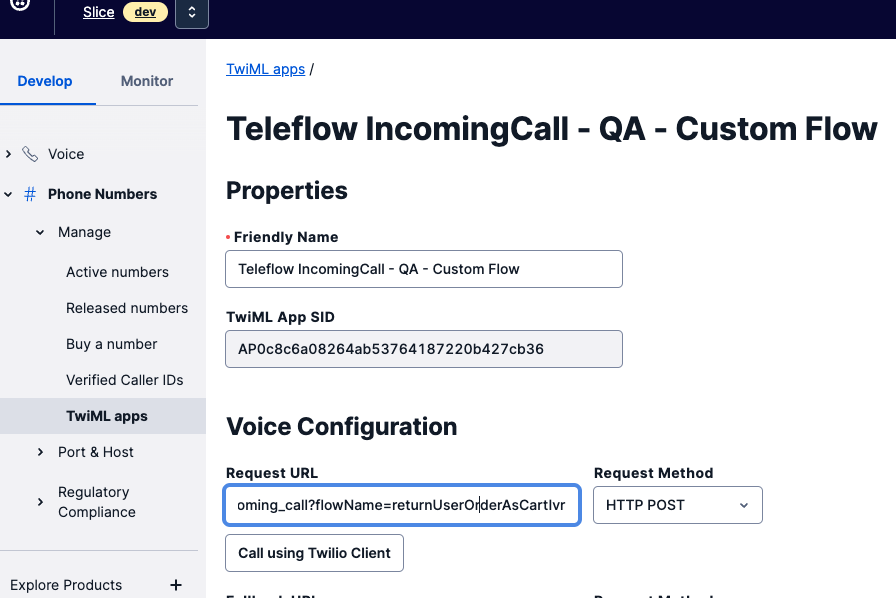Viewport: 896px width, 598px height.
Task: Open the account switcher arrows button
Action: (191, 13)
